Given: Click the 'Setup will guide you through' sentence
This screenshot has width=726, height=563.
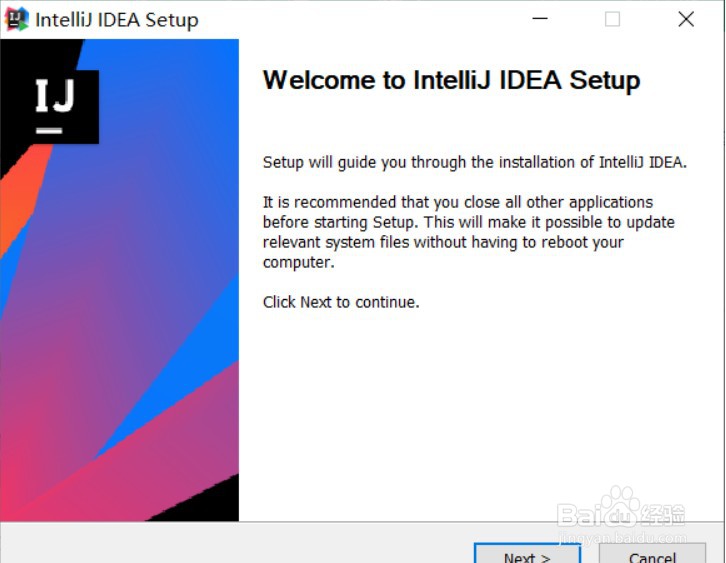Looking at the screenshot, I should click(x=475, y=163).
